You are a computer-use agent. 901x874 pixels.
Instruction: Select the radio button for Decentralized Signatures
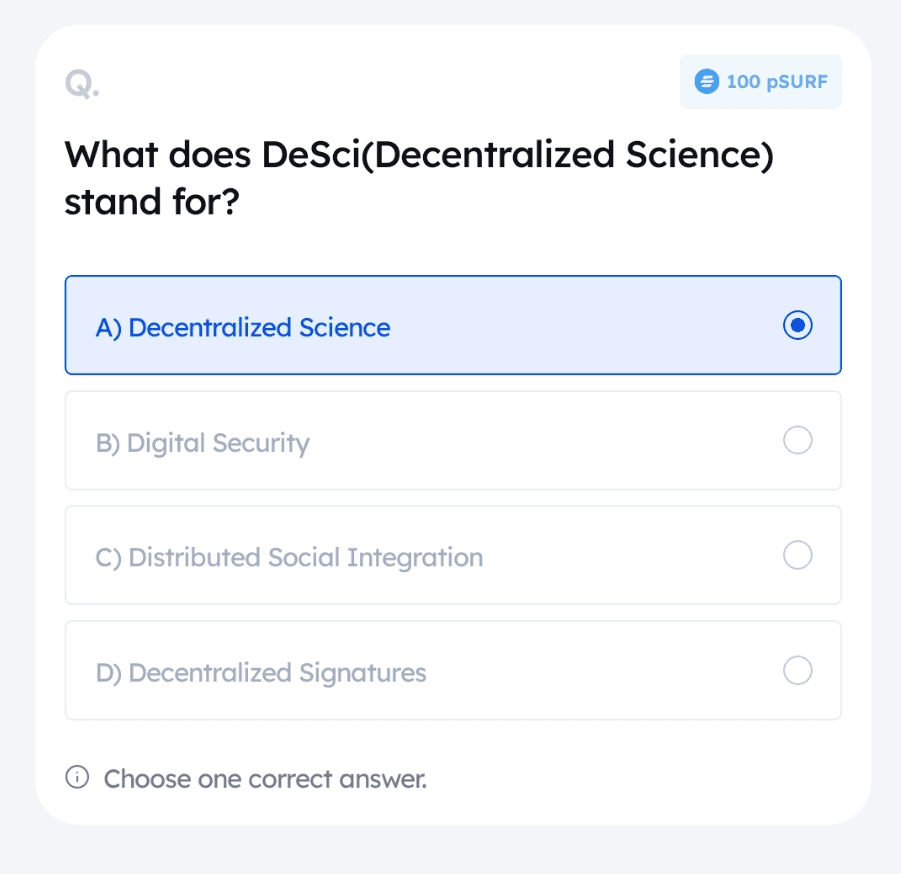tap(797, 670)
